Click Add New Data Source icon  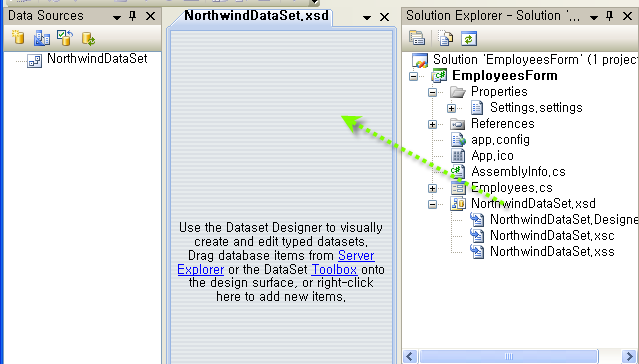[x=18, y=38]
